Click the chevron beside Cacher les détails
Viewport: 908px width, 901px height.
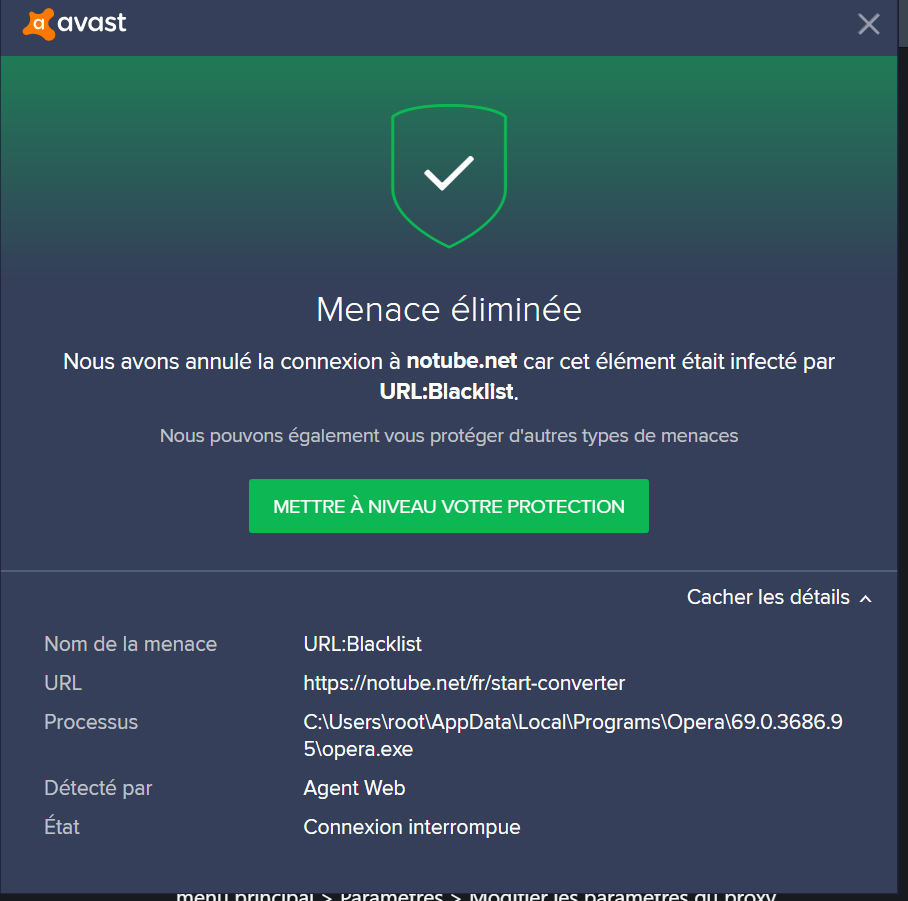866,598
